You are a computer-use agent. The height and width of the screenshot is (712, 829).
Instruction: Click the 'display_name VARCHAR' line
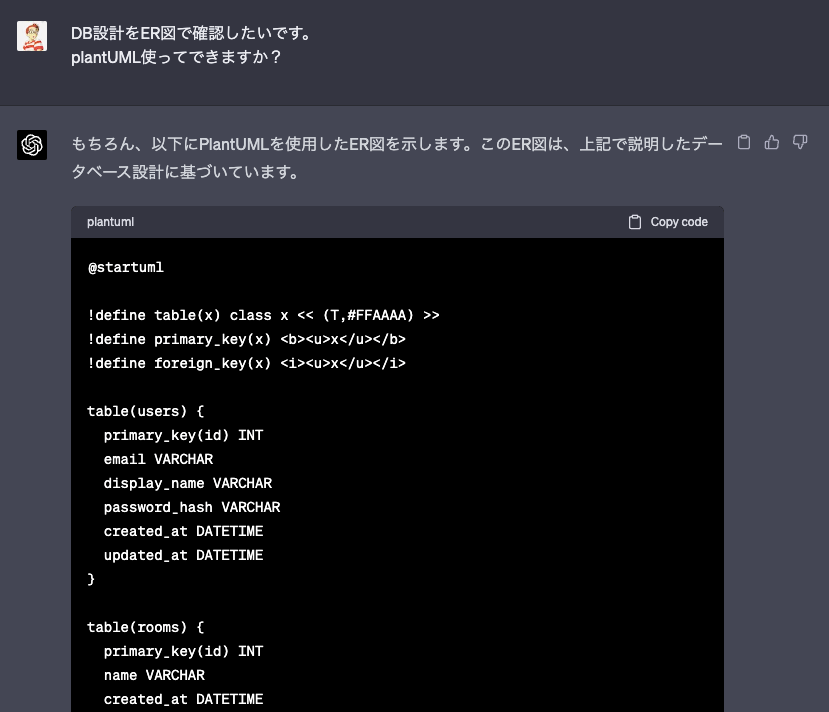188,483
